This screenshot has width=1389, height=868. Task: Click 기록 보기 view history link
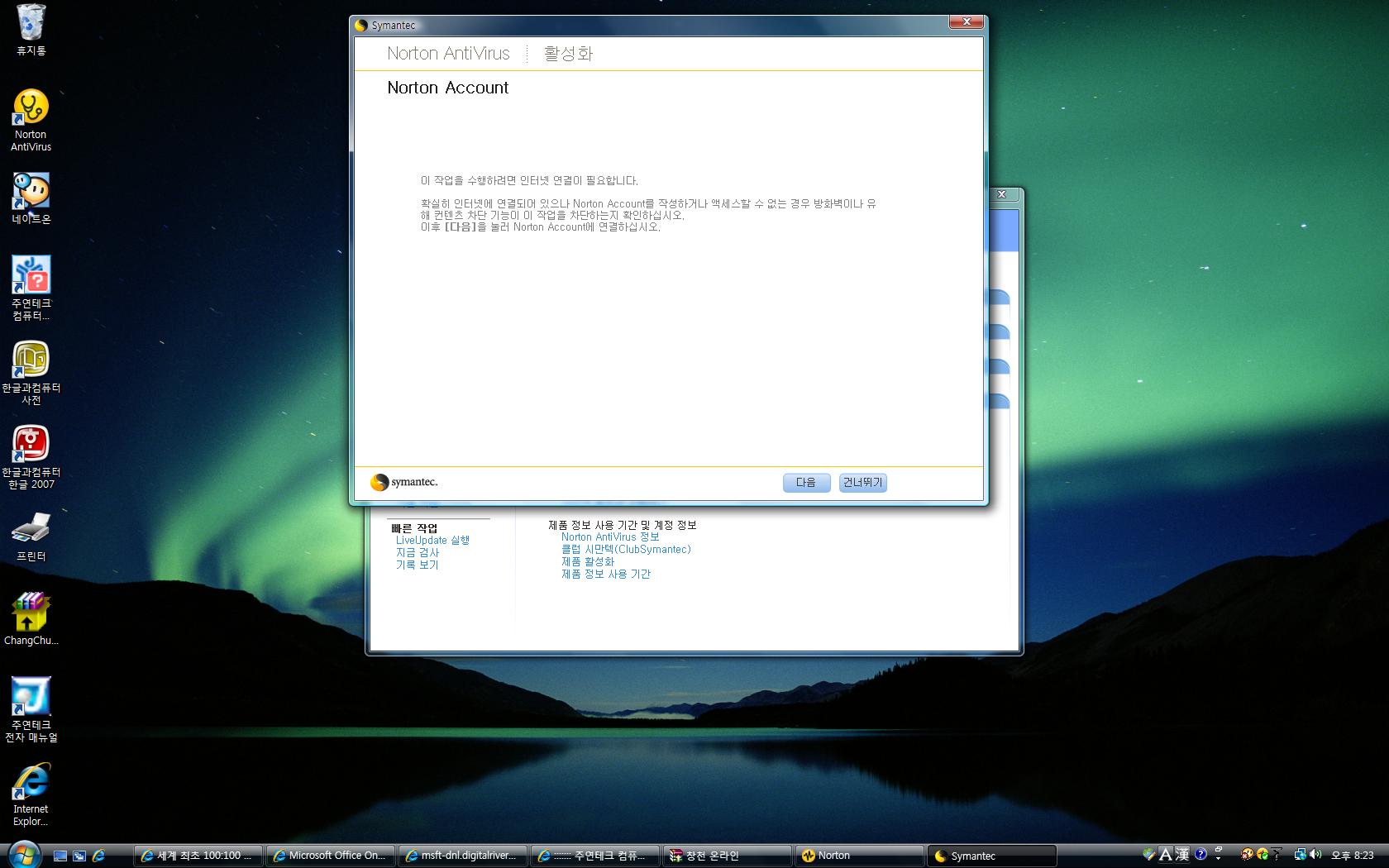click(x=418, y=565)
